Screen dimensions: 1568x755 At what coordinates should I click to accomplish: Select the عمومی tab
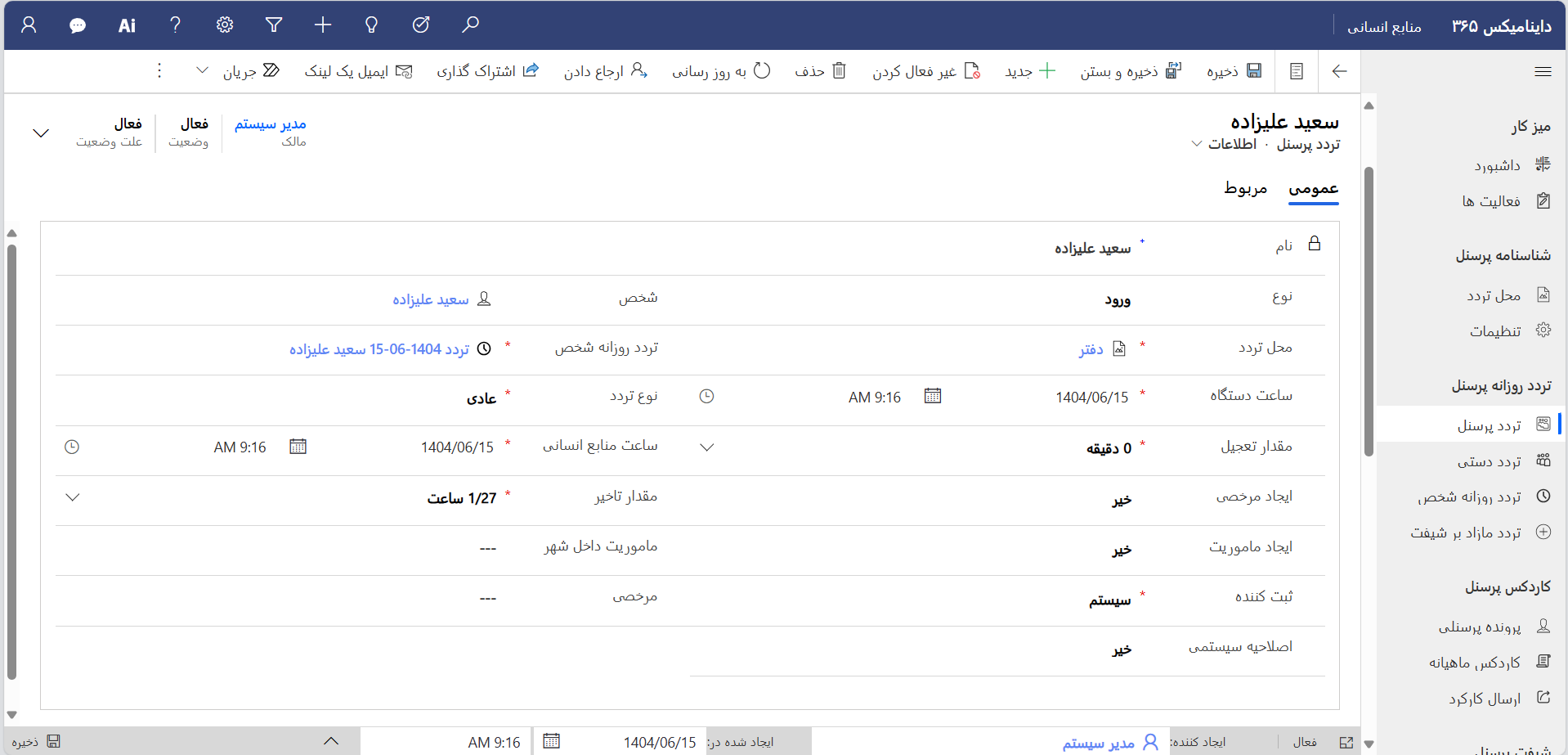click(x=1313, y=188)
